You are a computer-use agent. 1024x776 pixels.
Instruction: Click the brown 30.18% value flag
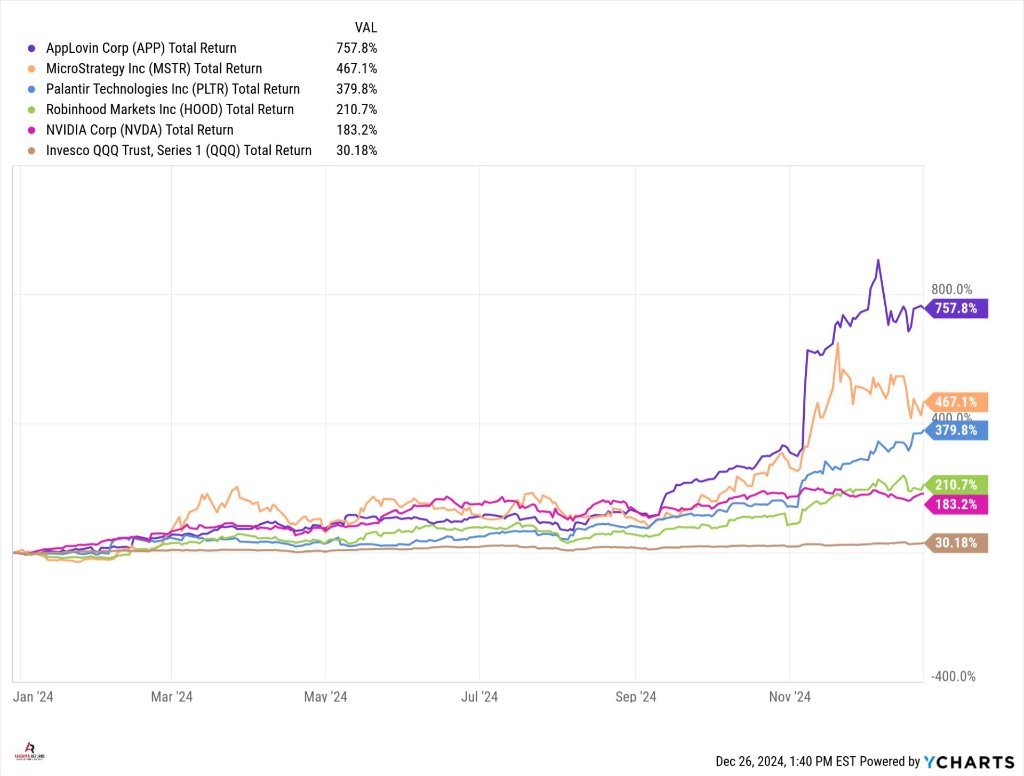click(957, 543)
